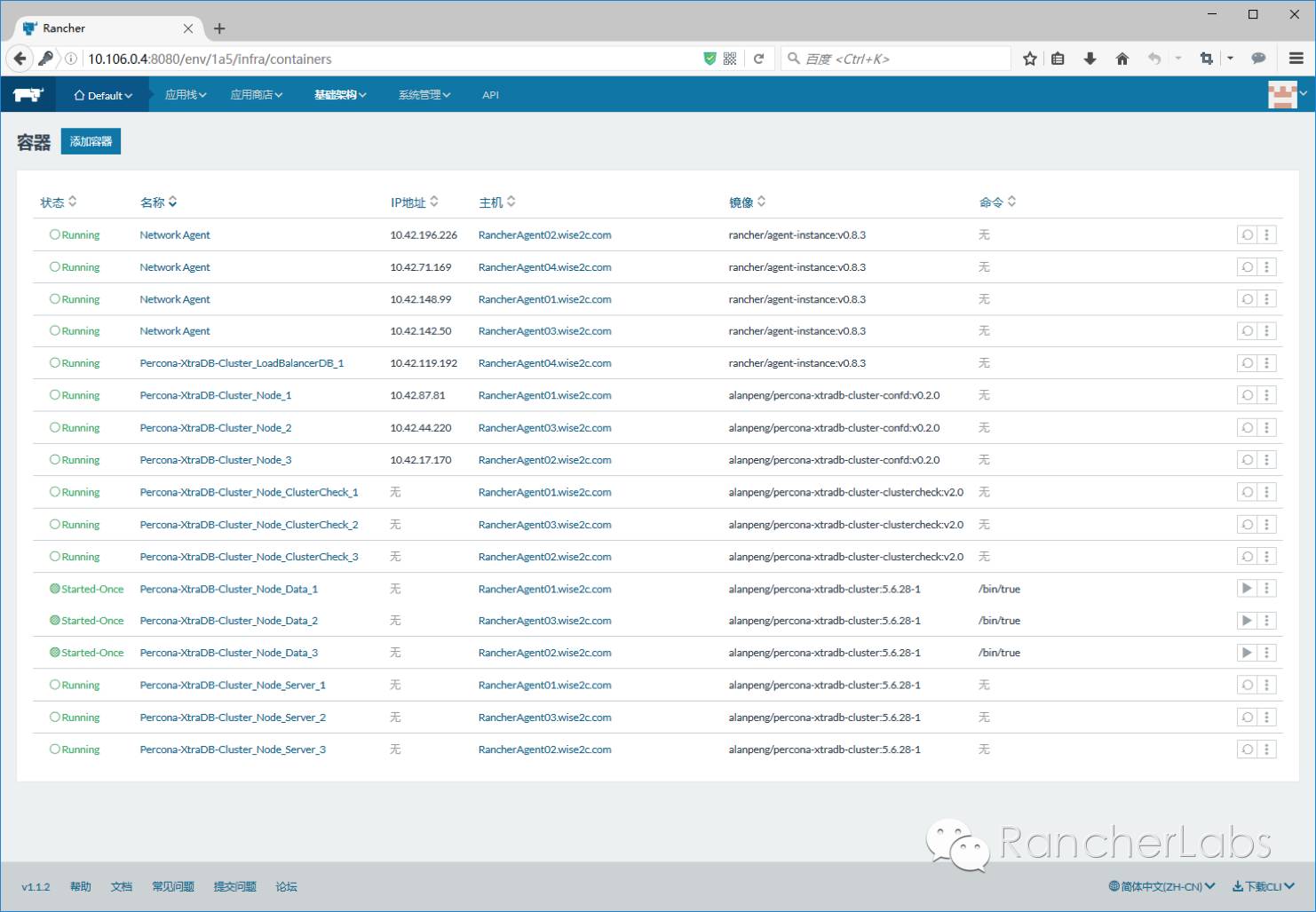Open actions menu for Percona-XtraDB-Cluster_Node_ClusterCheck_3
This screenshot has height=912, width=1316.
(1267, 557)
